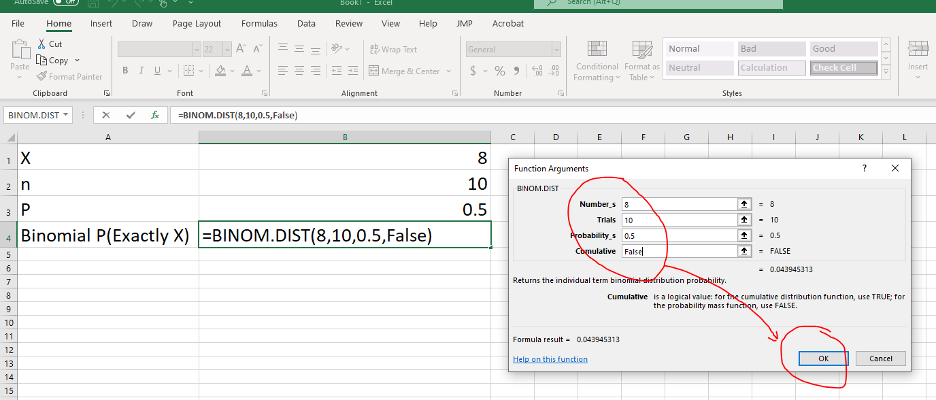Select the Format Painter brush
Image resolution: width=936 pixels, height=400 pixels.
[41, 76]
